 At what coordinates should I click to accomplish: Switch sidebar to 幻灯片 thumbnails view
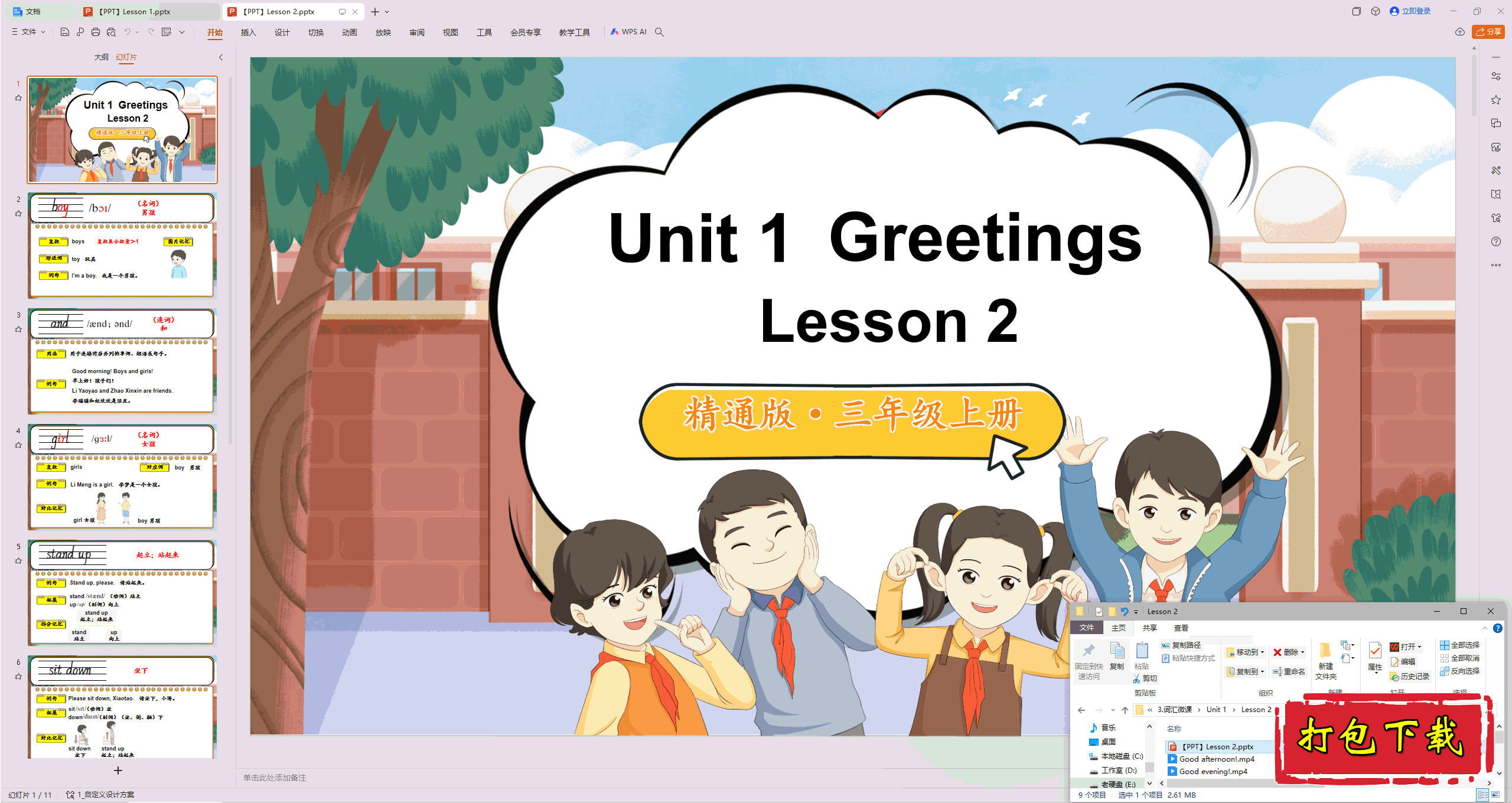click(126, 57)
